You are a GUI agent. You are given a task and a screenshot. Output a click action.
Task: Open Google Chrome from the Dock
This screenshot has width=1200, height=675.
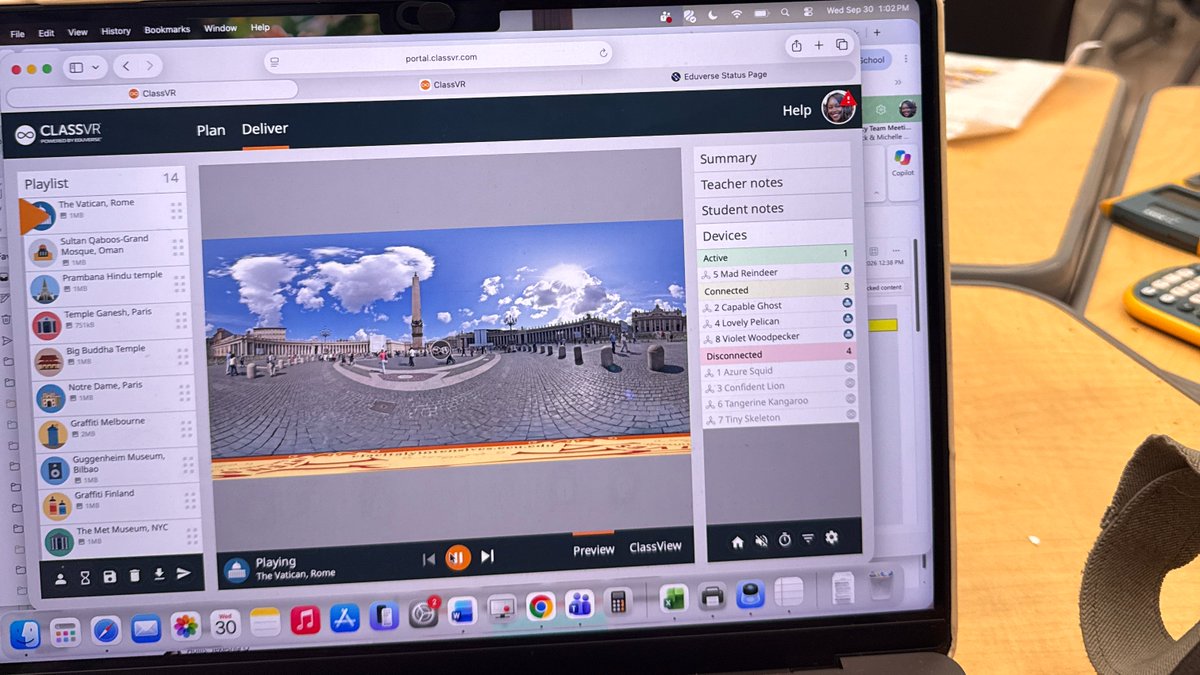click(x=541, y=606)
